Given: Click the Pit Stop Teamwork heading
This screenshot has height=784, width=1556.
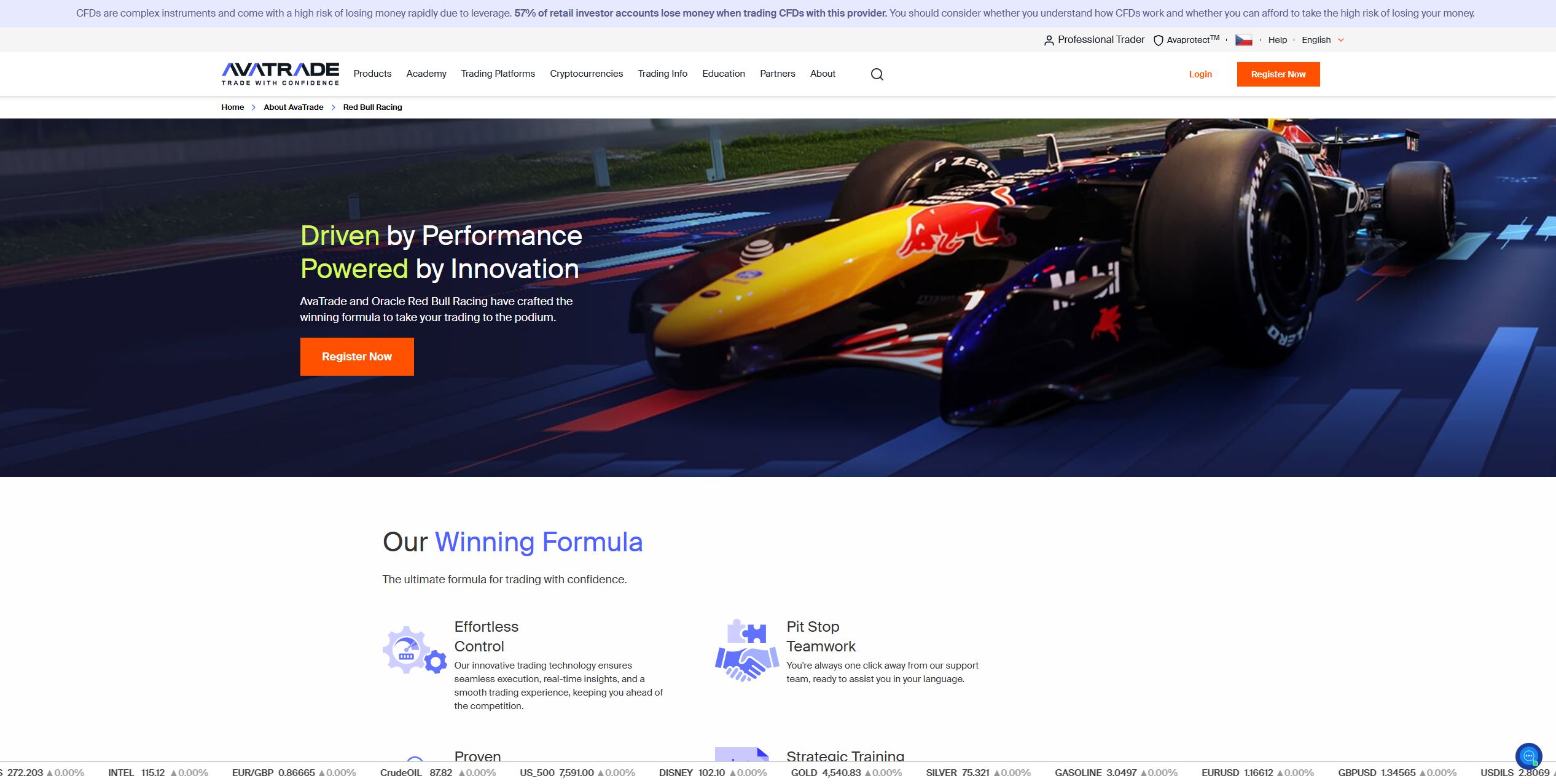Looking at the screenshot, I should (821, 636).
